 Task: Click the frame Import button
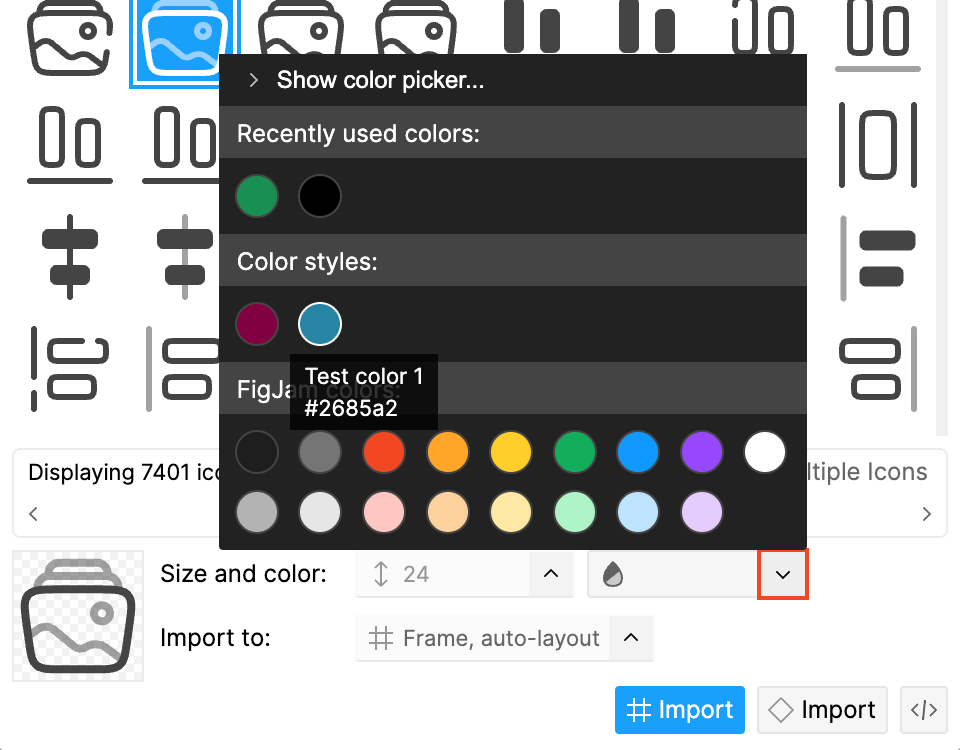tap(680, 710)
